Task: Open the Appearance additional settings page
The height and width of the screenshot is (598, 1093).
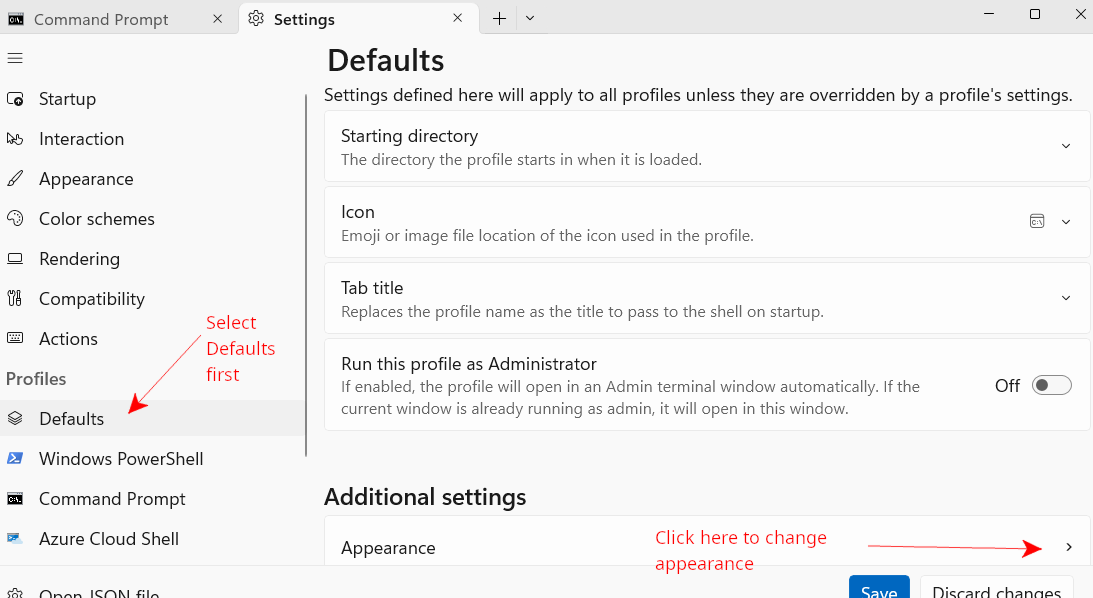Action: pyautogui.click(x=1068, y=546)
